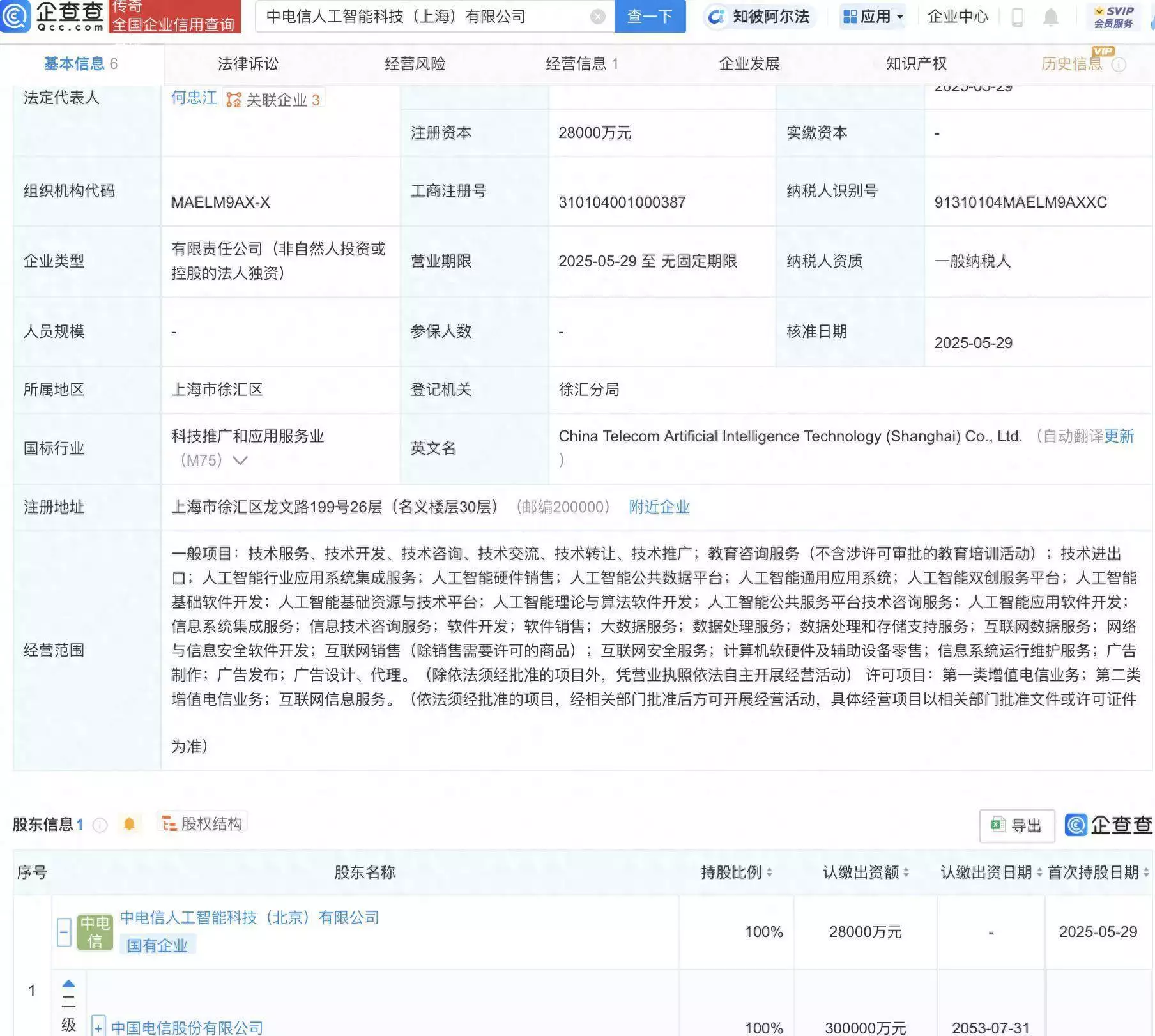
Task: Click the 国有企业 tag
Action: point(157,945)
